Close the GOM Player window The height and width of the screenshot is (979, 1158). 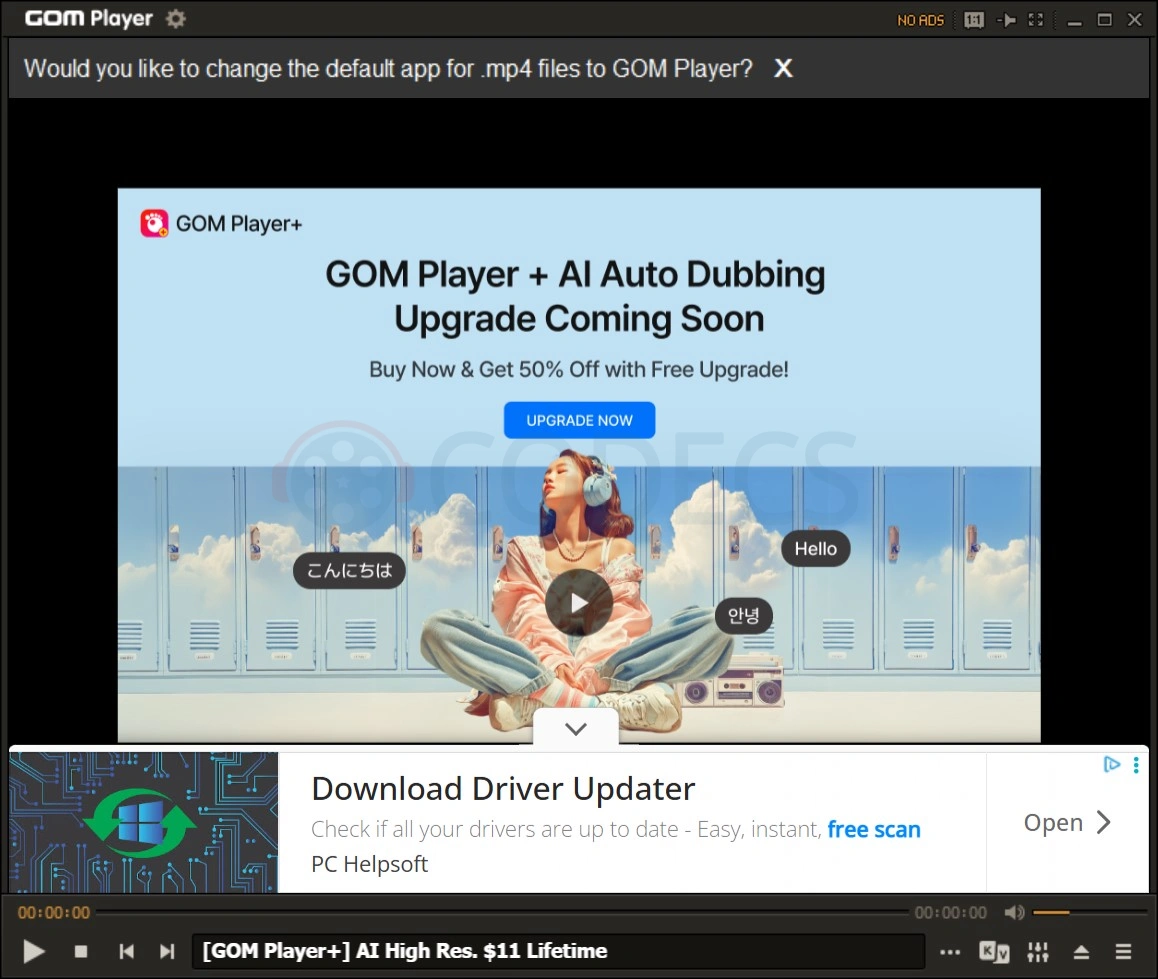click(x=1135, y=20)
